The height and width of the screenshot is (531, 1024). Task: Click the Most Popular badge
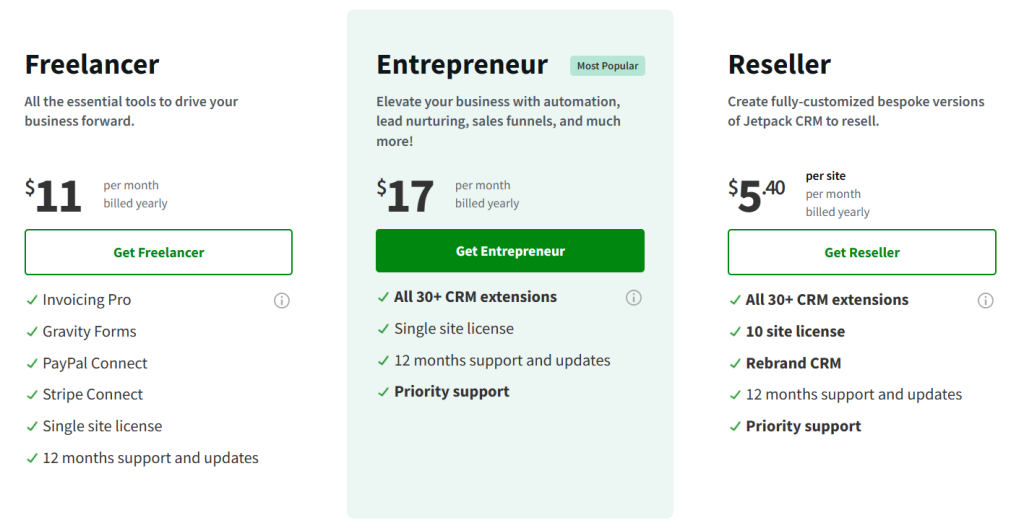tap(607, 66)
